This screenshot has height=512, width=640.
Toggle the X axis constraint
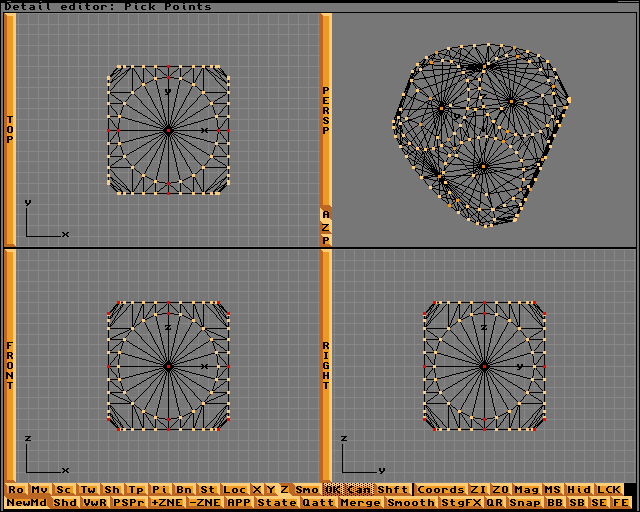257,489
